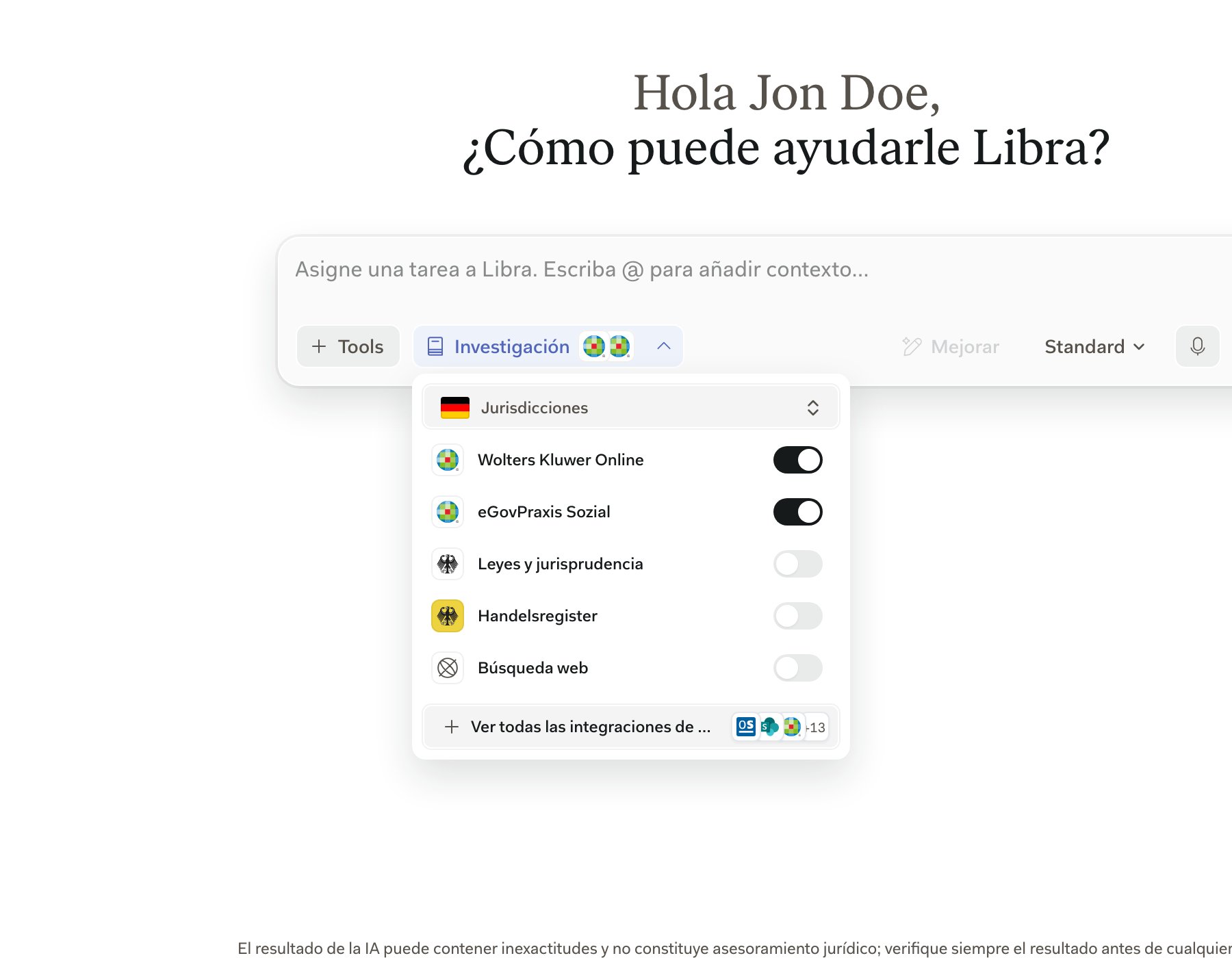Collapse the Investigación panel via chevron
The width and height of the screenshot is (1232, 958).
[x=663, y=346]
